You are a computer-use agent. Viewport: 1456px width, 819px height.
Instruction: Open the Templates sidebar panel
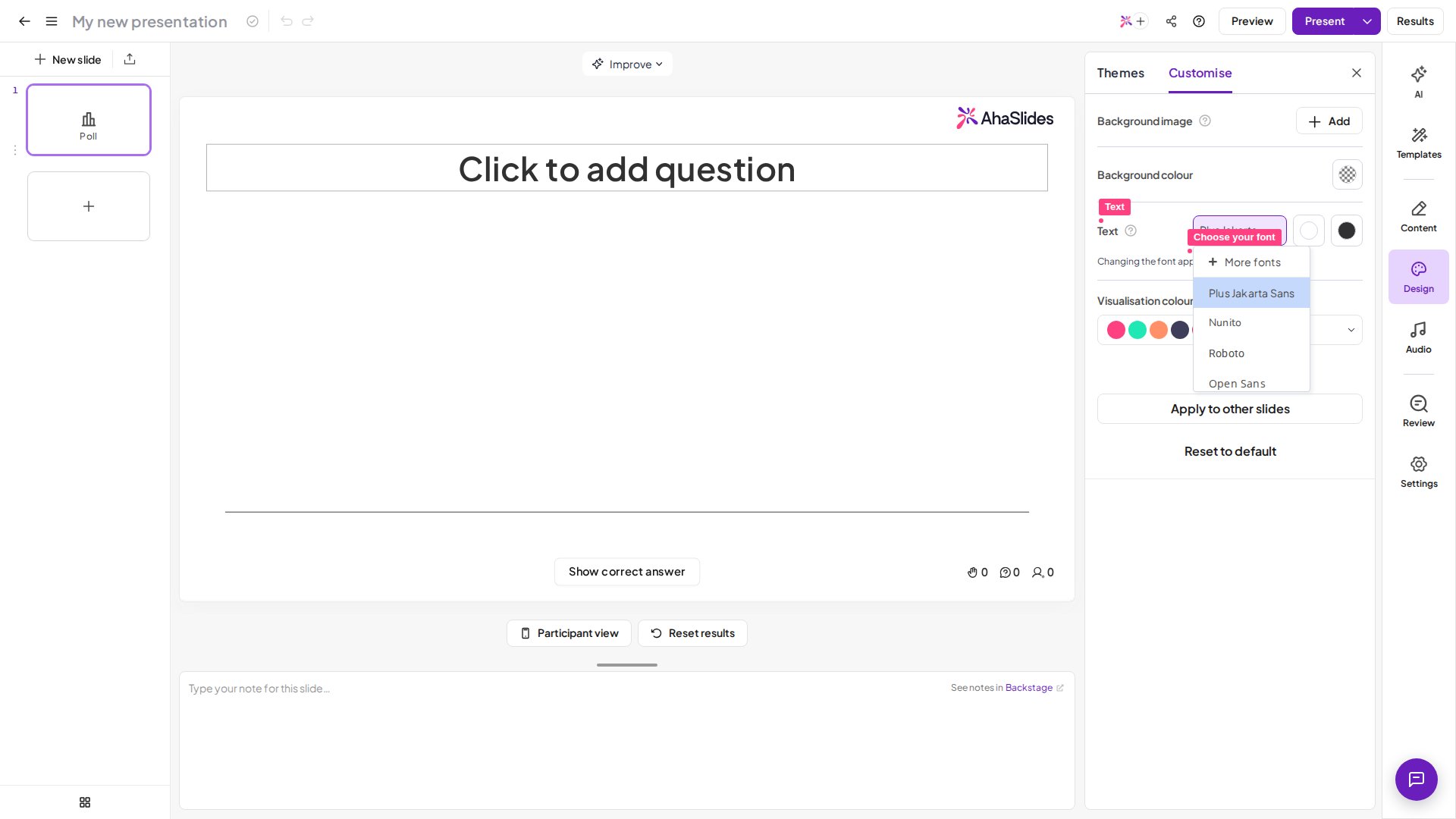point(1419,143)
